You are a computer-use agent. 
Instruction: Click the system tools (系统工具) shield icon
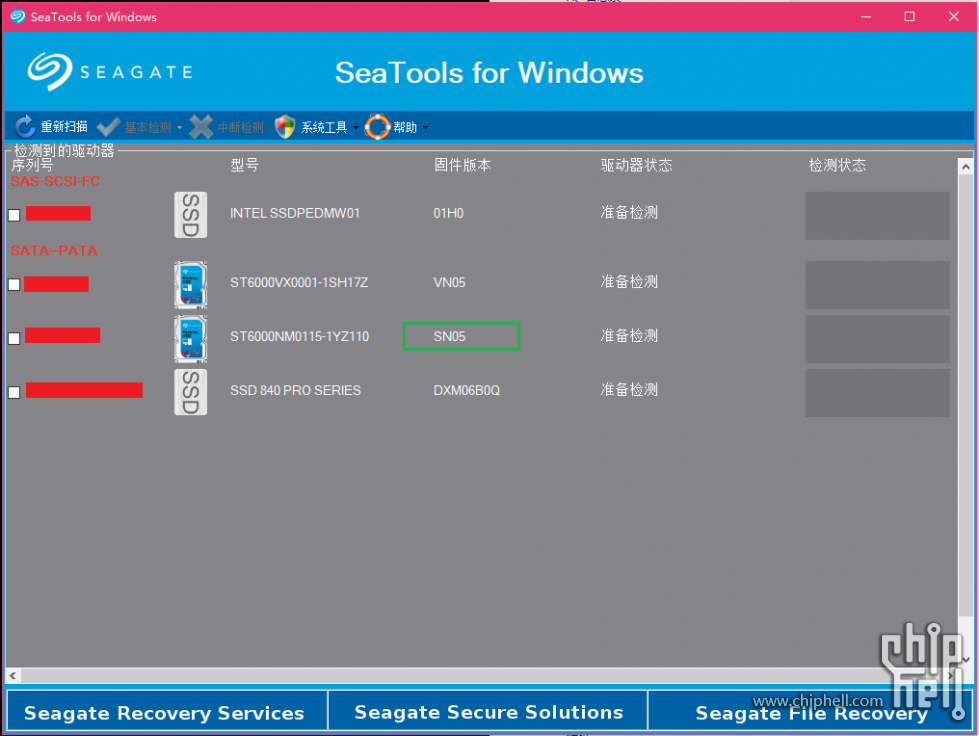coord(285,127)
